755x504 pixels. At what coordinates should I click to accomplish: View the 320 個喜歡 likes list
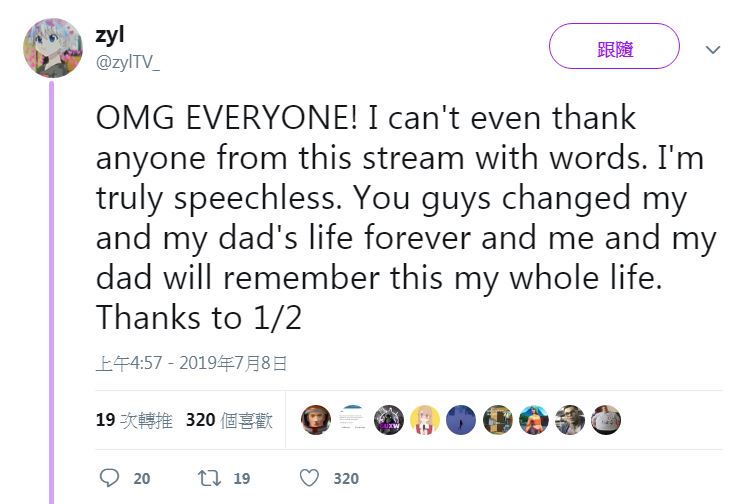229,420
